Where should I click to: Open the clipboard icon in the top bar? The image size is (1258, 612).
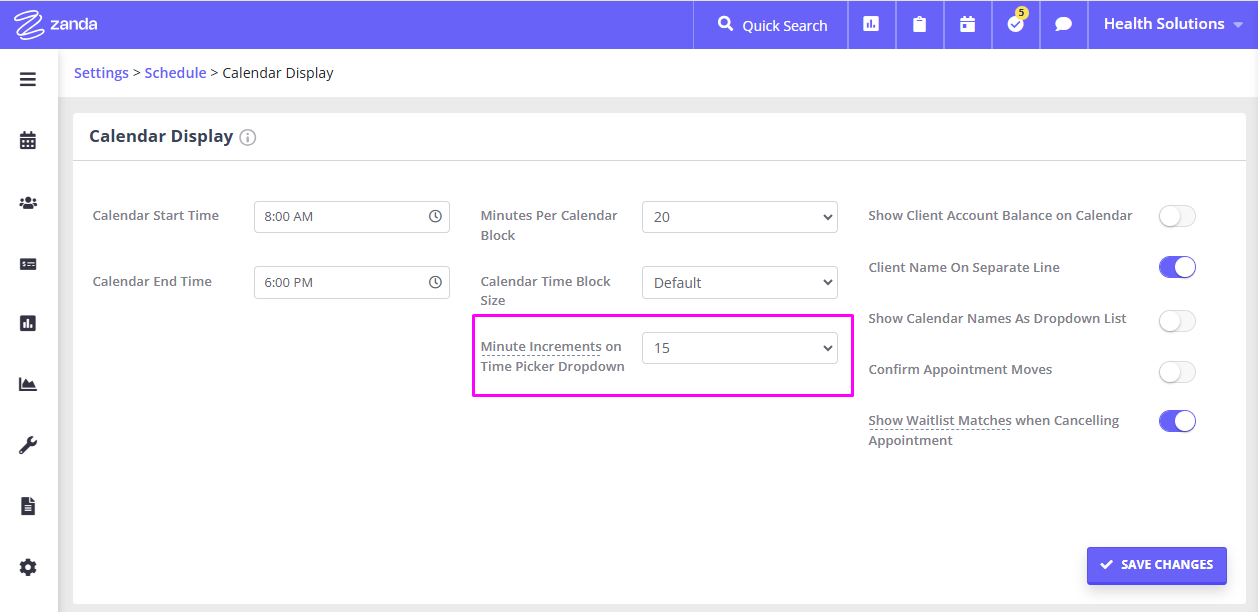tap(919, 23)
